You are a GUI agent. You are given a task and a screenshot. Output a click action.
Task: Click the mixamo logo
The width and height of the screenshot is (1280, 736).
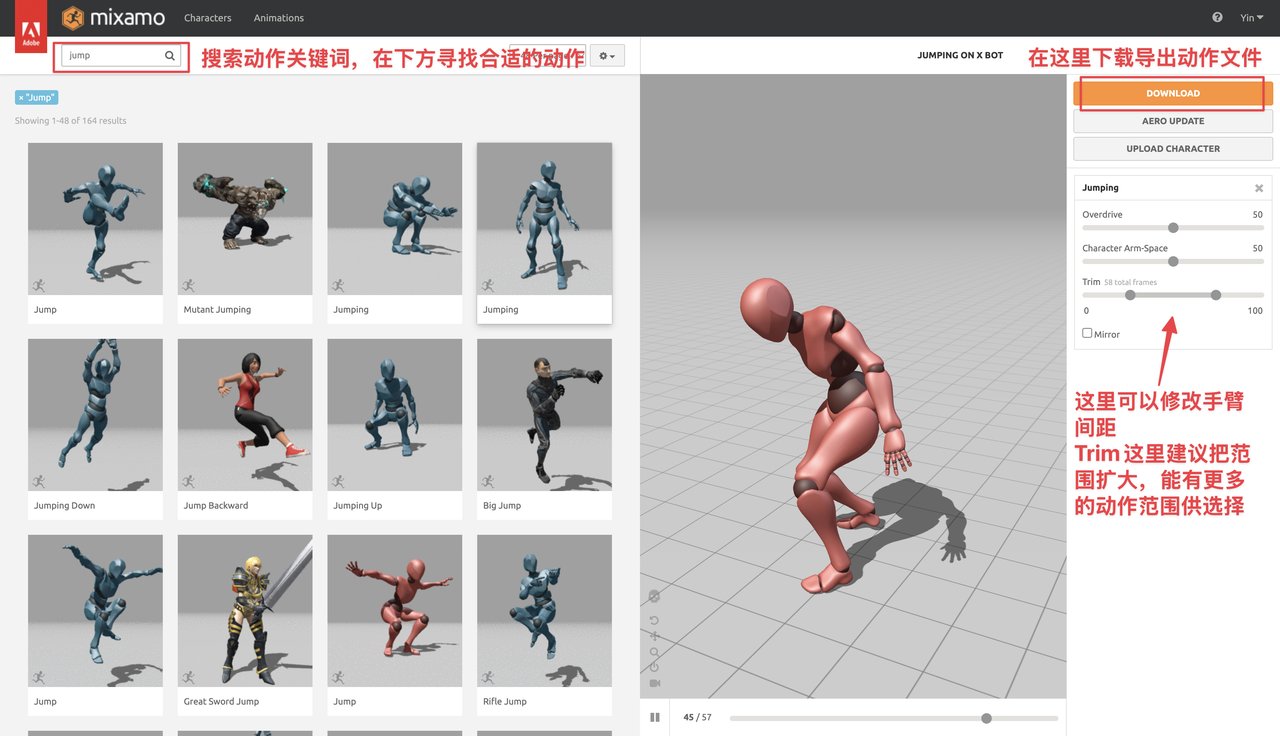pyautogui.click(x=113, y=18)
